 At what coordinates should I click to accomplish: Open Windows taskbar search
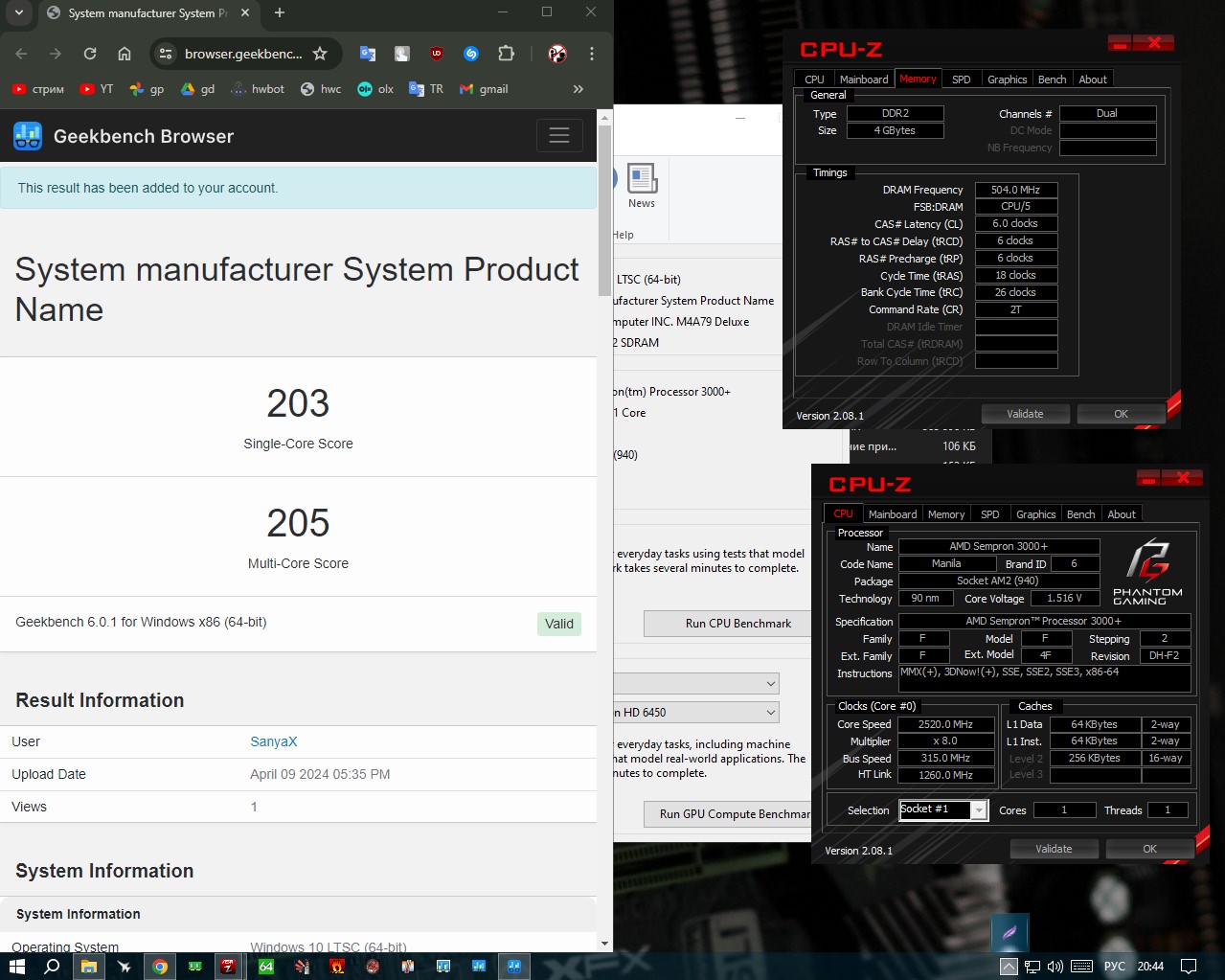(52, 966)
